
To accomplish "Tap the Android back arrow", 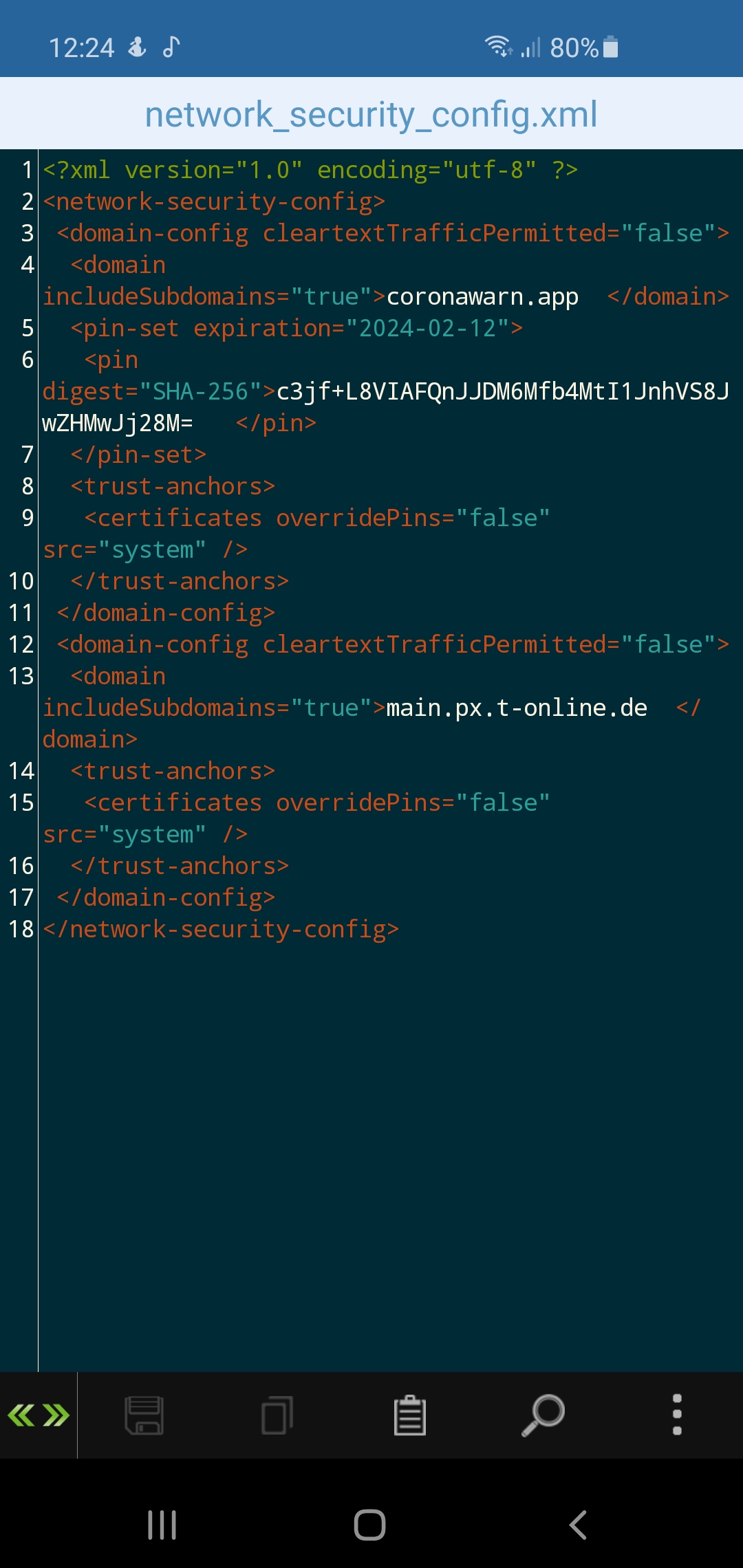I will point(578,1525).
